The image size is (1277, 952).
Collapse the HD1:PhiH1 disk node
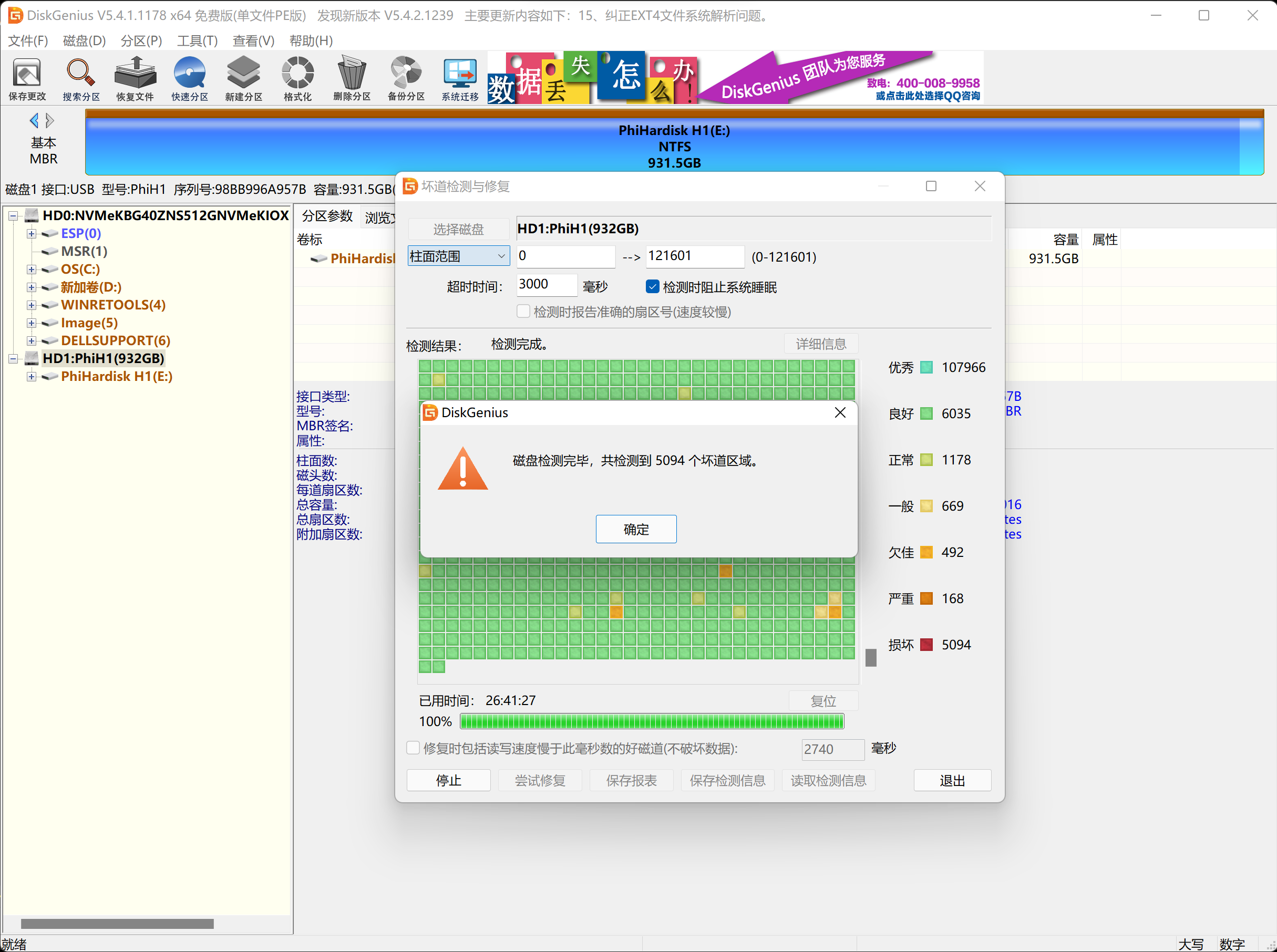(13, 359)
